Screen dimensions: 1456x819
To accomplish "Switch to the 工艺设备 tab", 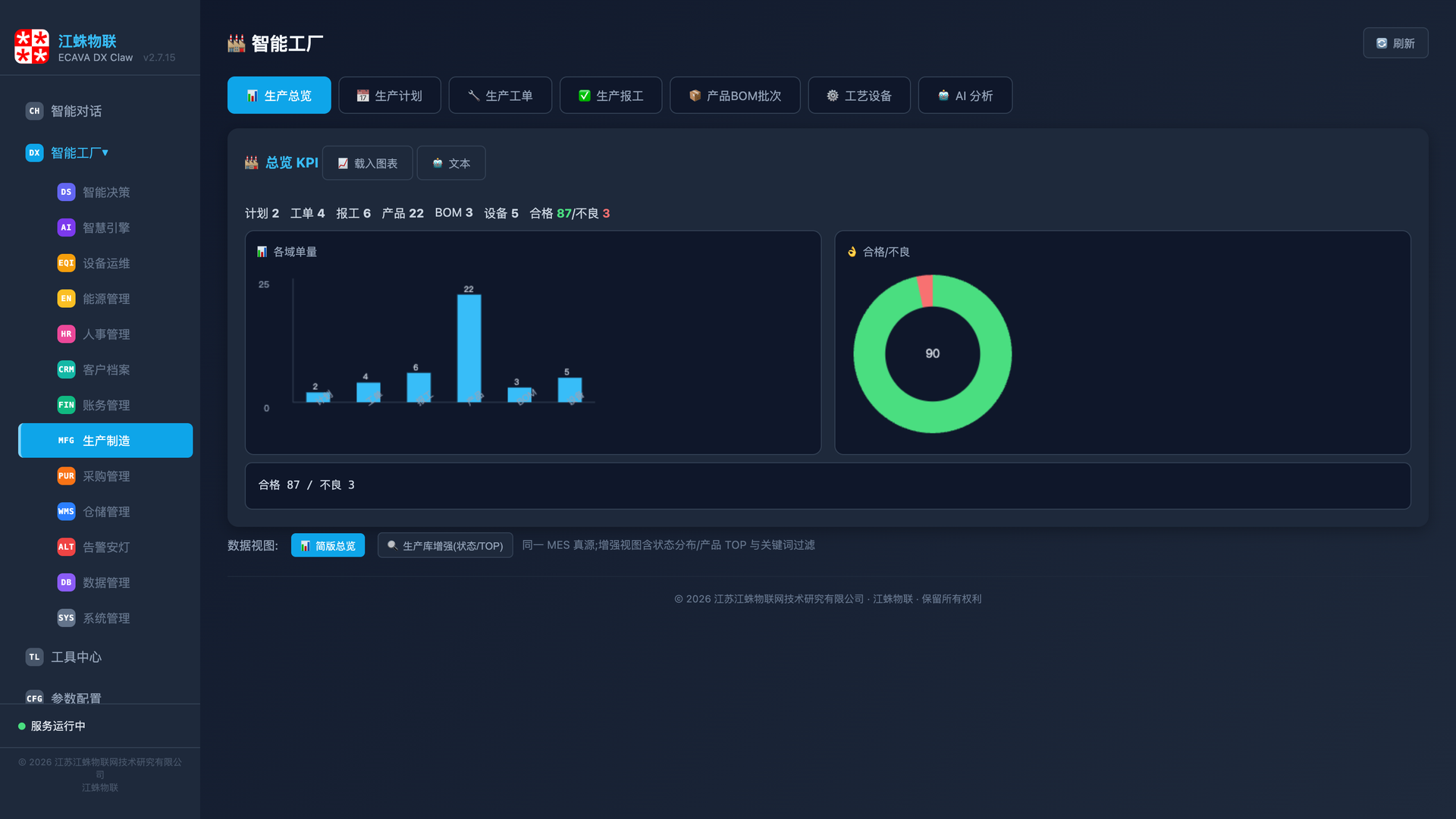I will pos(859,96).
